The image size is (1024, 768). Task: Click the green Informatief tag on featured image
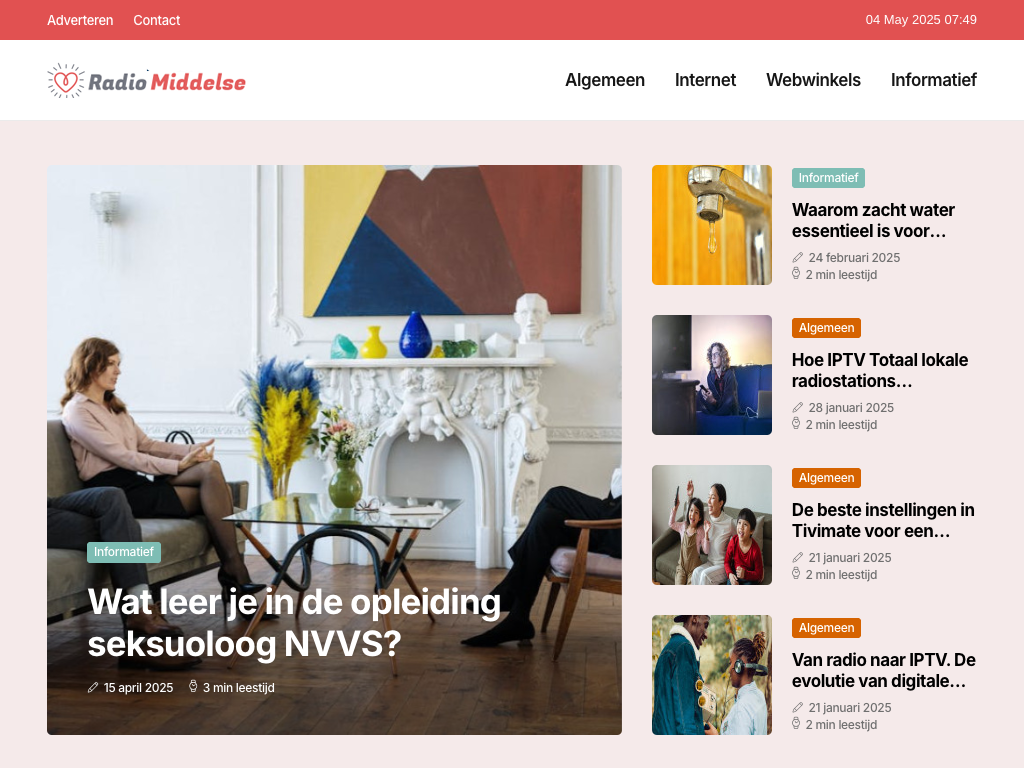(124, 552)
